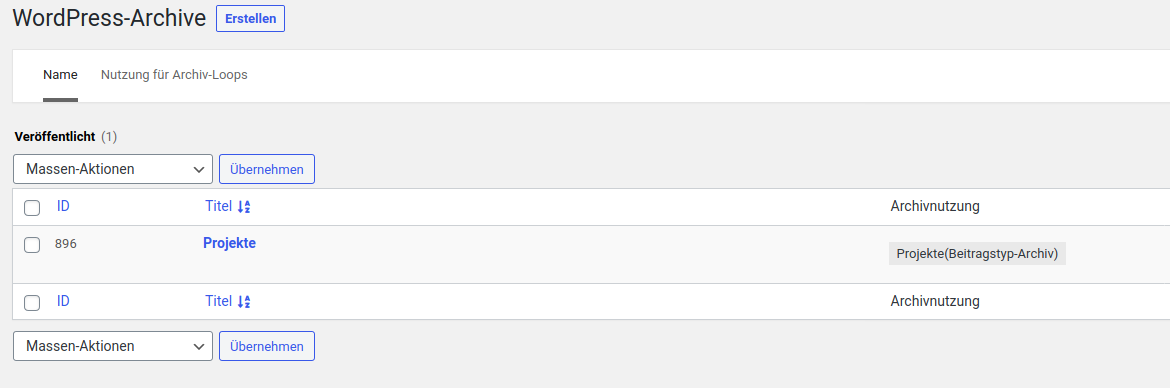Click the A-Z sort icon in the footer row
The image size is (1170, 388).
coord(244,302)
